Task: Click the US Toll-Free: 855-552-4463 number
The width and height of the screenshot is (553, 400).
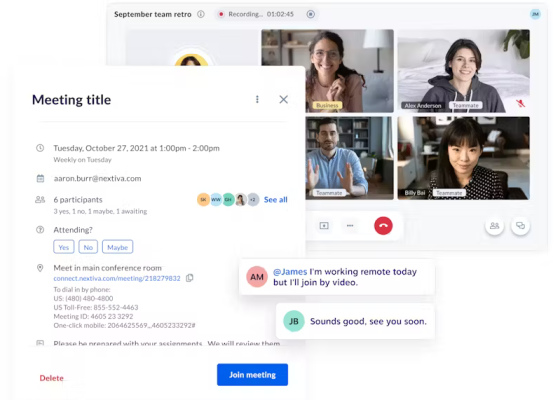Action: [x=96, y=307]
